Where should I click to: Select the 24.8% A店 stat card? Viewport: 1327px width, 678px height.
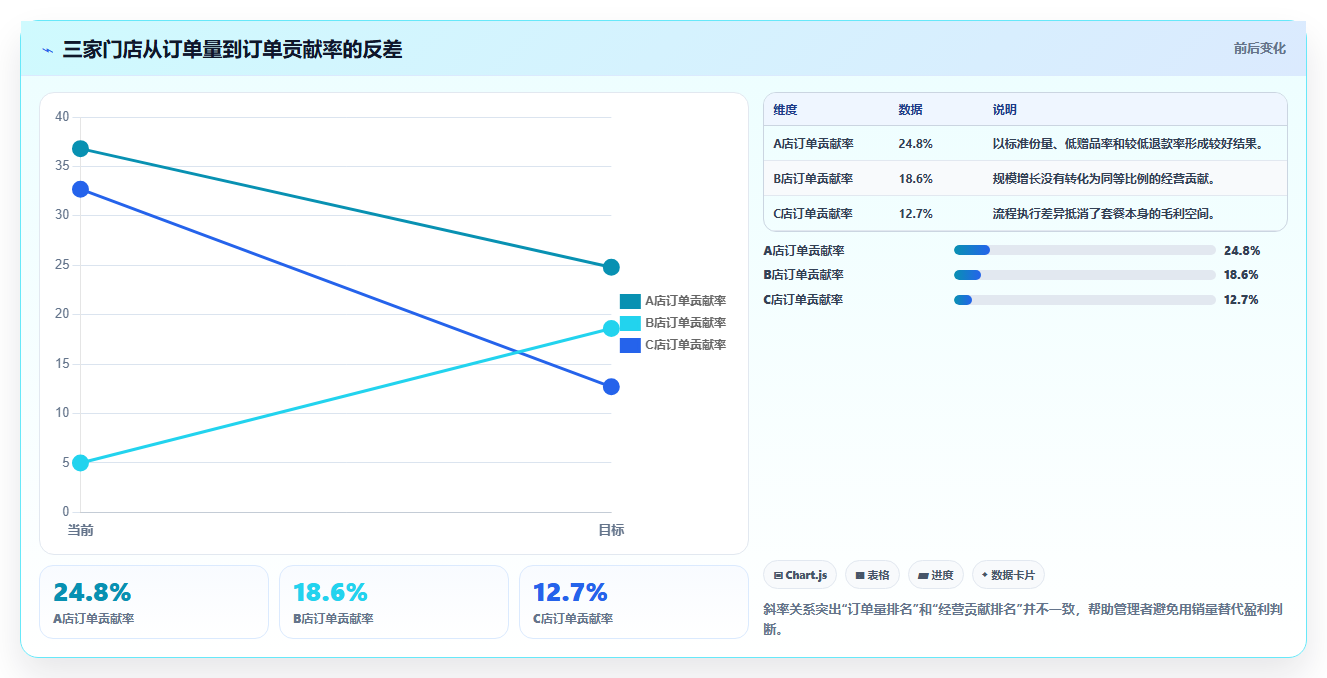154,602
